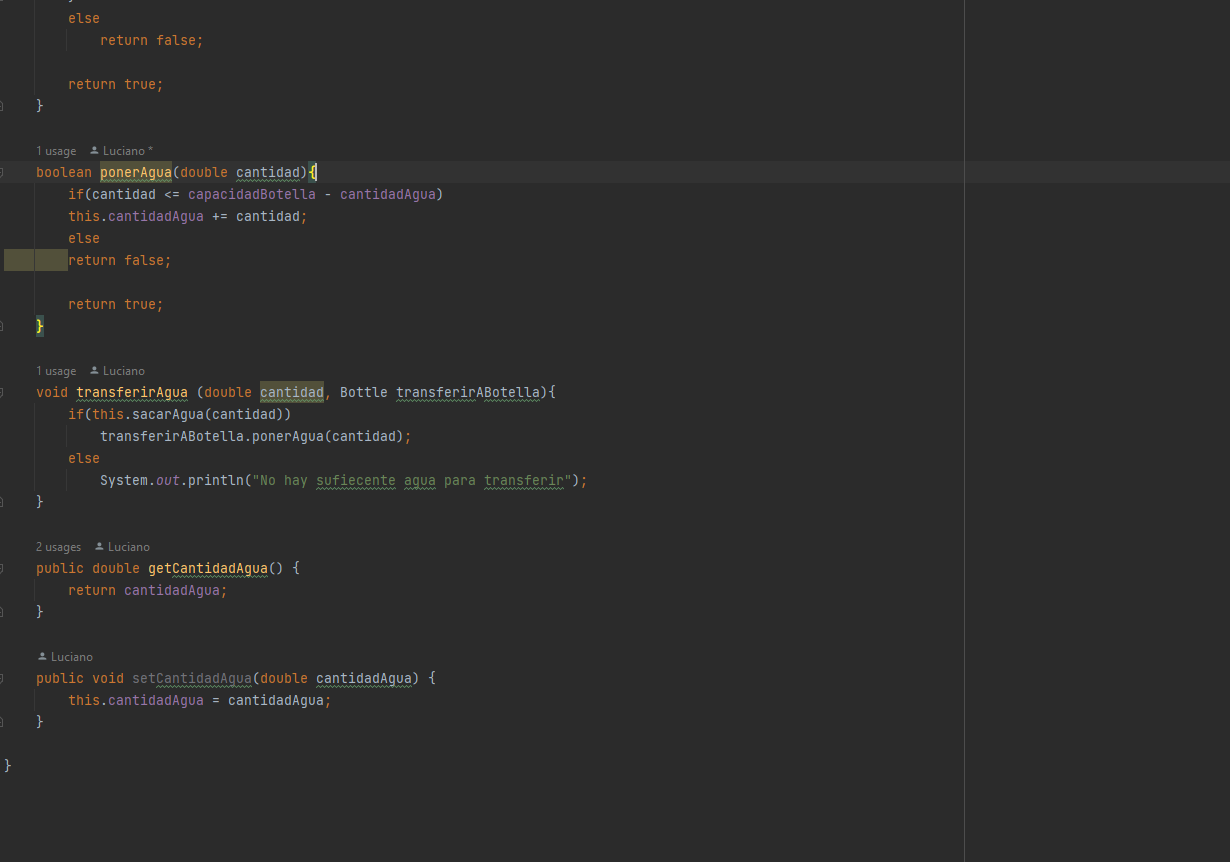Click the Bottle type in transferirAgua signature
The height and width of the screenshot is (862, 1230).
coord(364,392)
